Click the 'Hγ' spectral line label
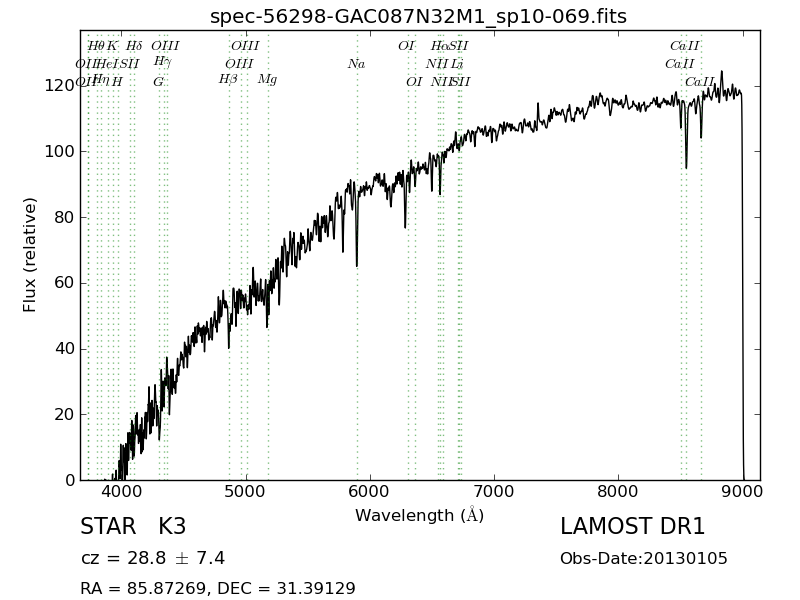 point(162,62)
